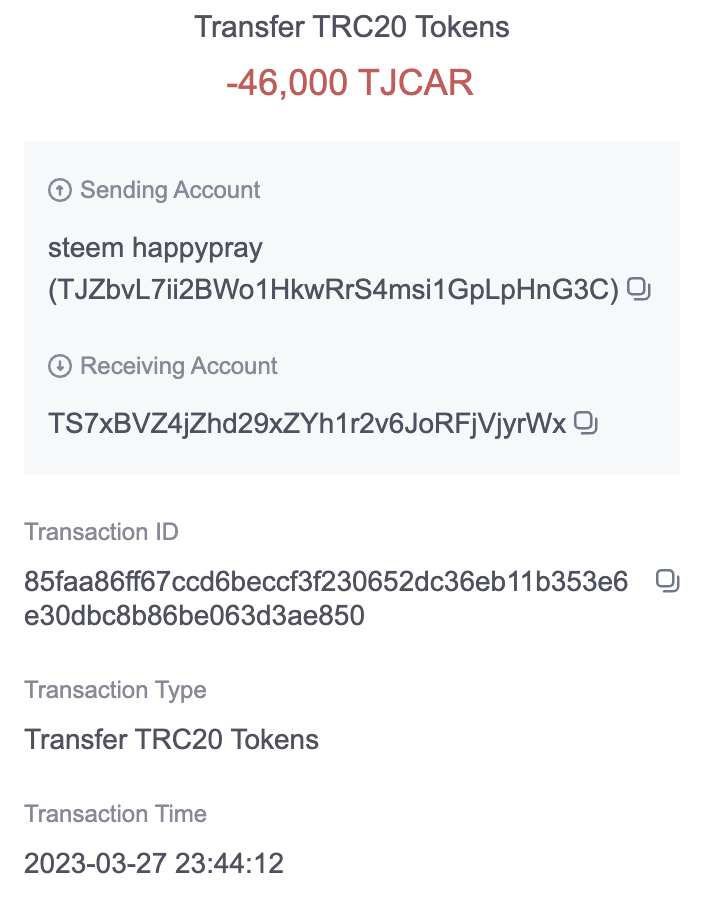The image size is (706, 912).
Task: Click the Transaction ID label
Action: click(101, 532)
